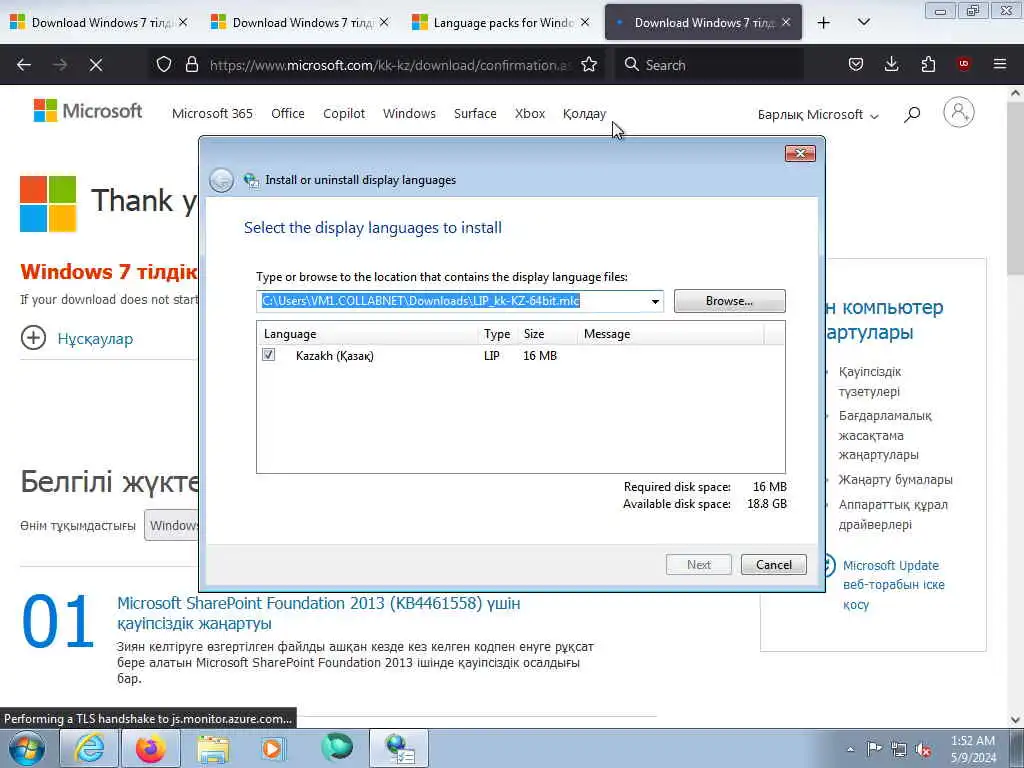Stop page loading with the X icon
The image size is (1024, 768).
96,65
